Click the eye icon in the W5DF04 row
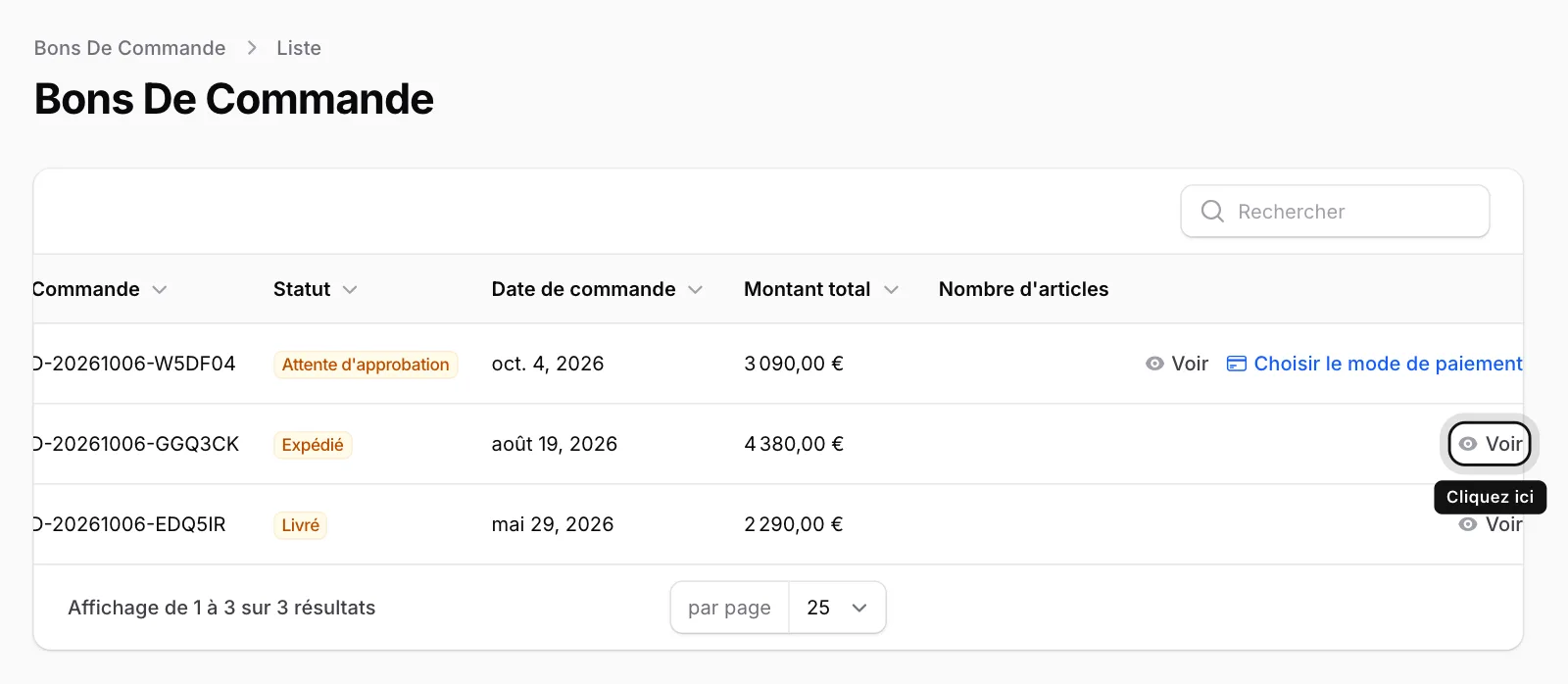 click(1155, 364)
